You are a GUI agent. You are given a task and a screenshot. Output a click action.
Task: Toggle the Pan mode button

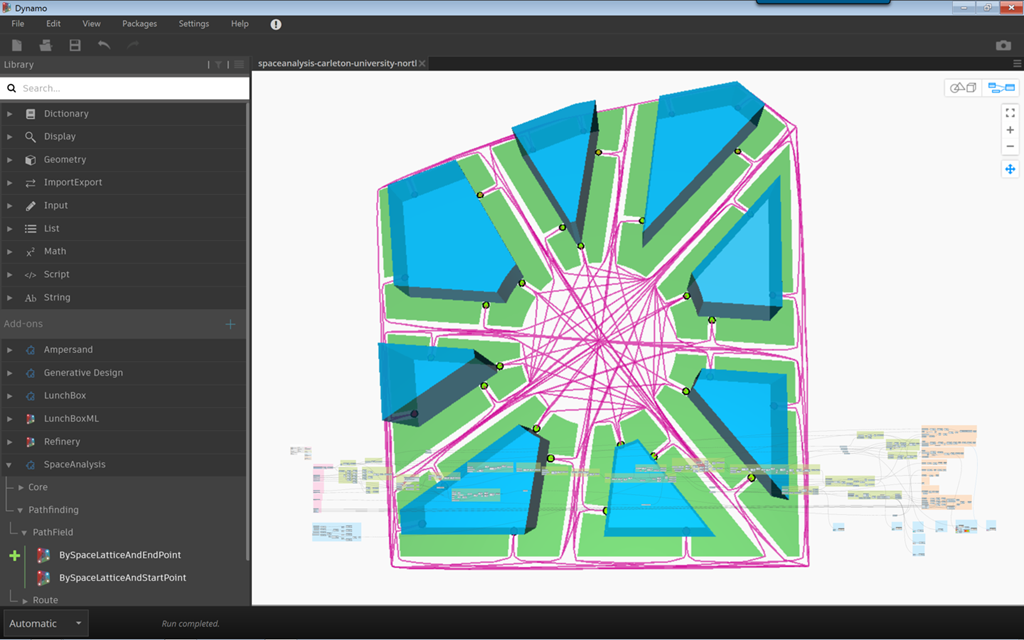click(x=1010, y=169)
